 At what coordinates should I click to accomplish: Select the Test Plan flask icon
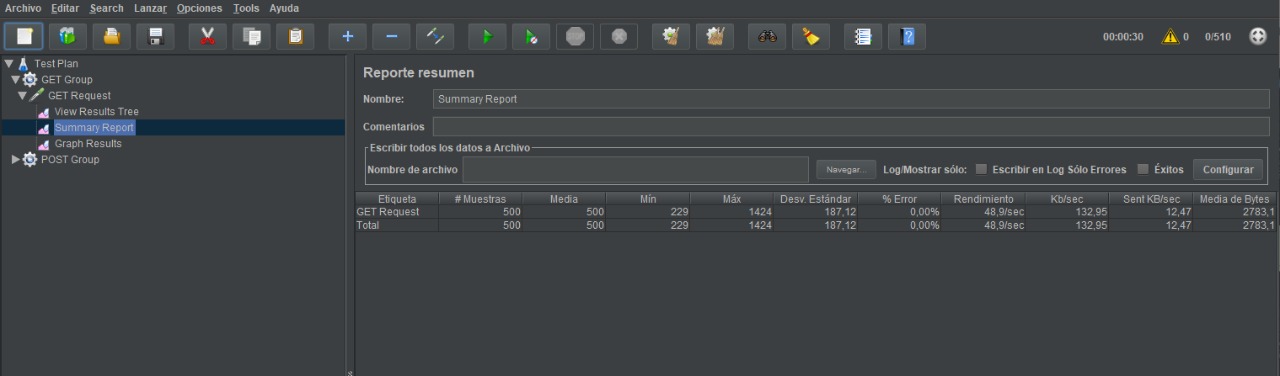(24, 63)
